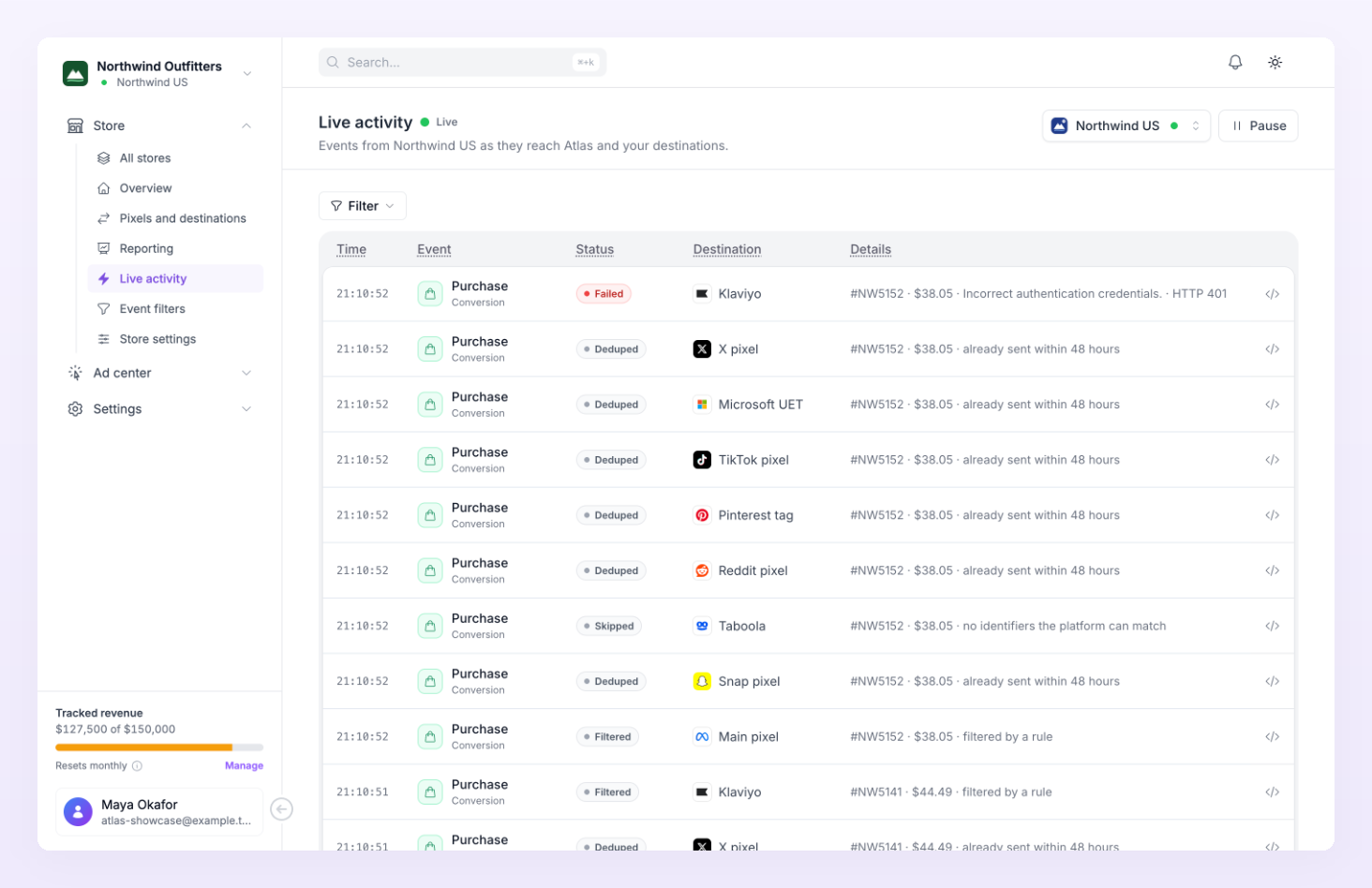Click purchase bag icon in Klaviyo failed row
1372x888 pixels.
click(429, 294)
